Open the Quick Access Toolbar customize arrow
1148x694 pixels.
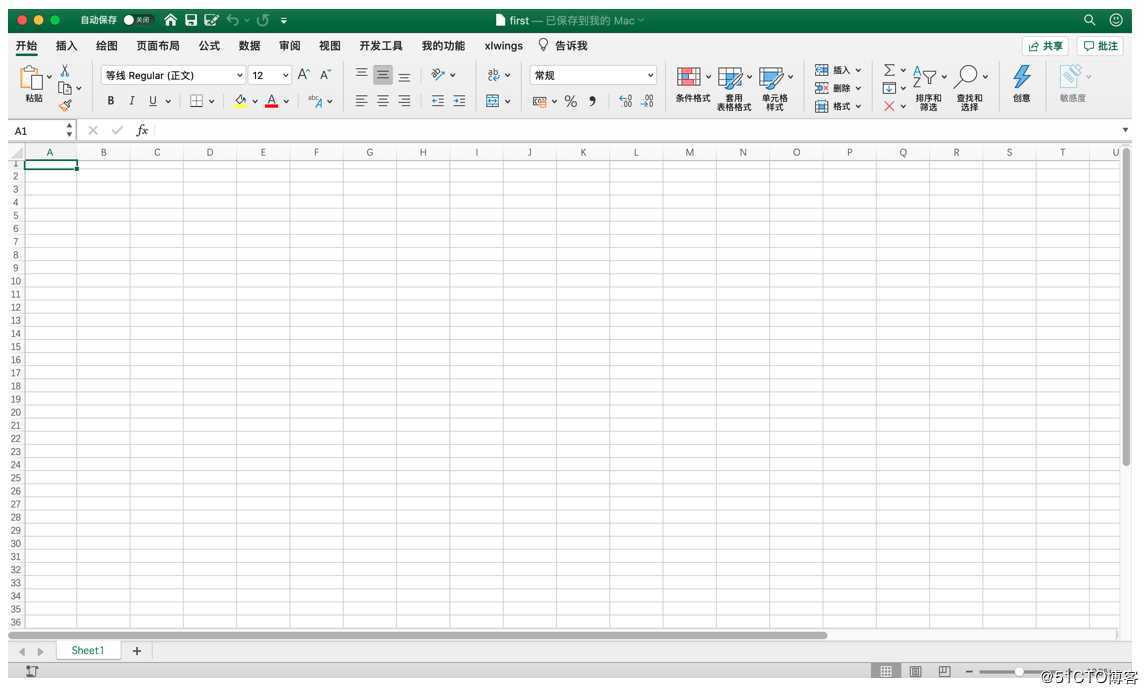click(x=284, y=20)
